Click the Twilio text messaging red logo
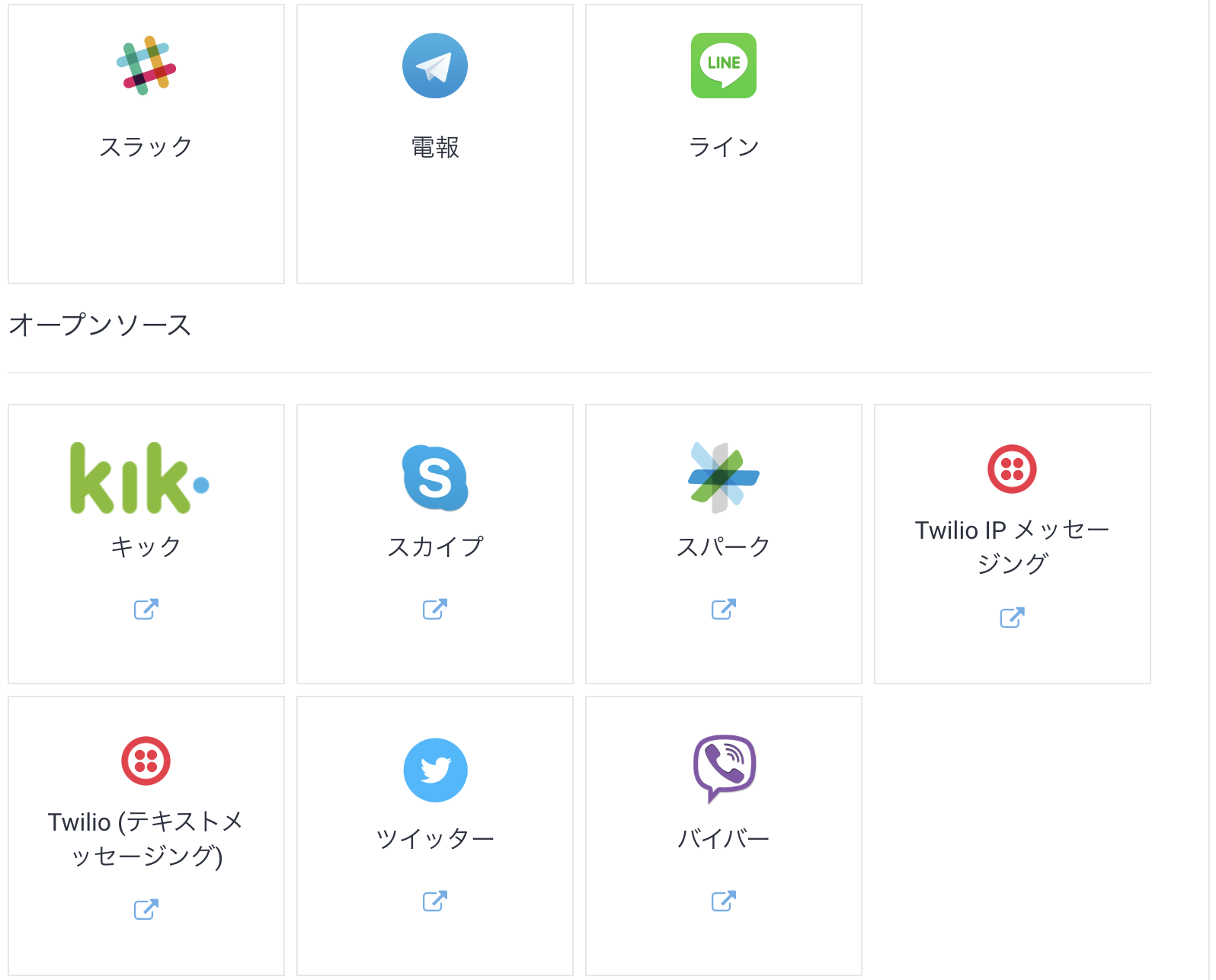Viewport: 1216px width, 980px height. pyautogui.click(x=146, y=761)
